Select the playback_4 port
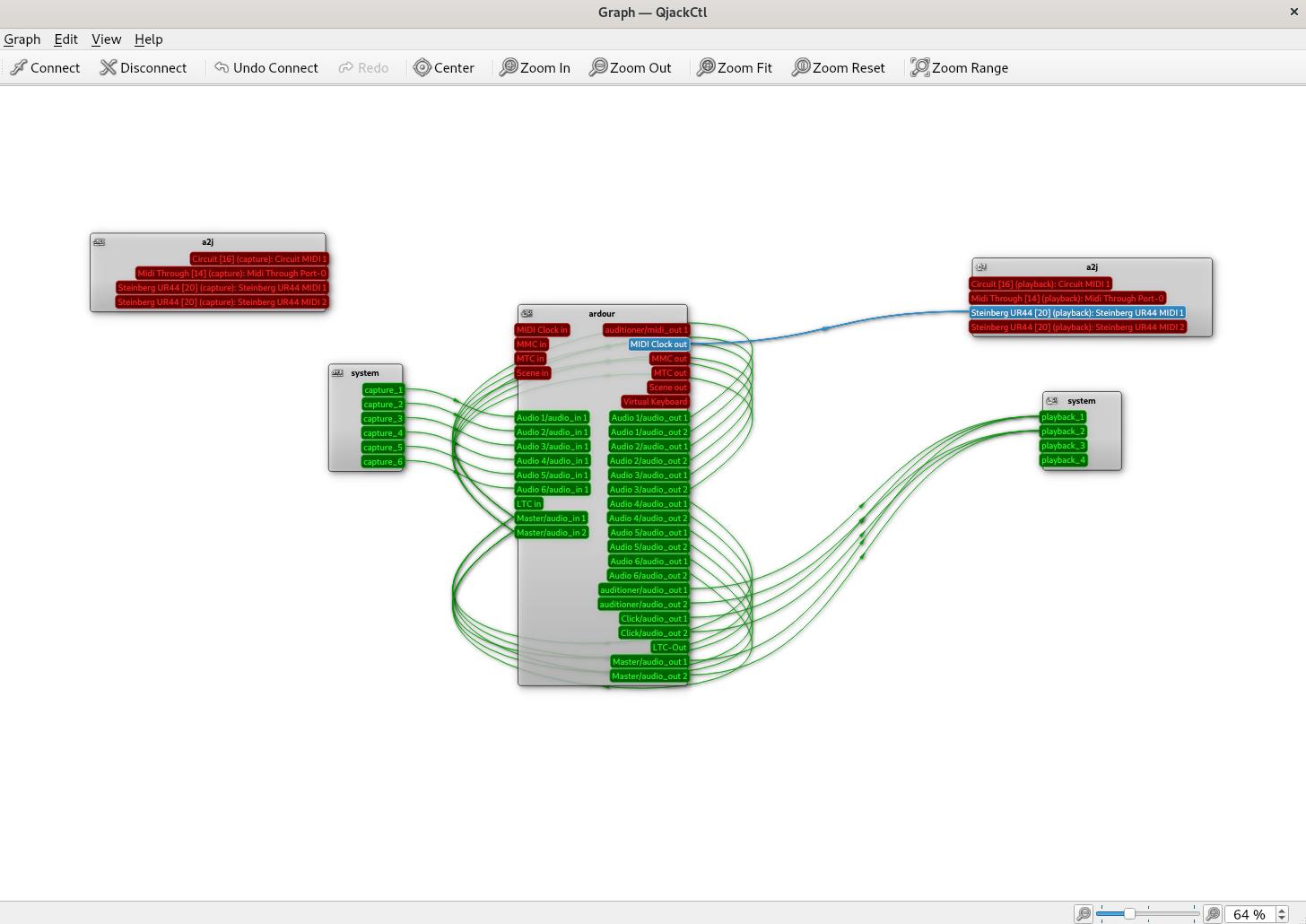This screenshot has width=1306, height=924. tap(1063, 459)
